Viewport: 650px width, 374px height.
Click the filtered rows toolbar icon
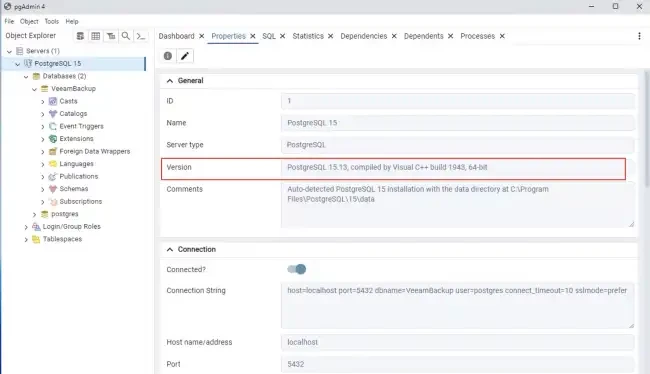[111, 36]
